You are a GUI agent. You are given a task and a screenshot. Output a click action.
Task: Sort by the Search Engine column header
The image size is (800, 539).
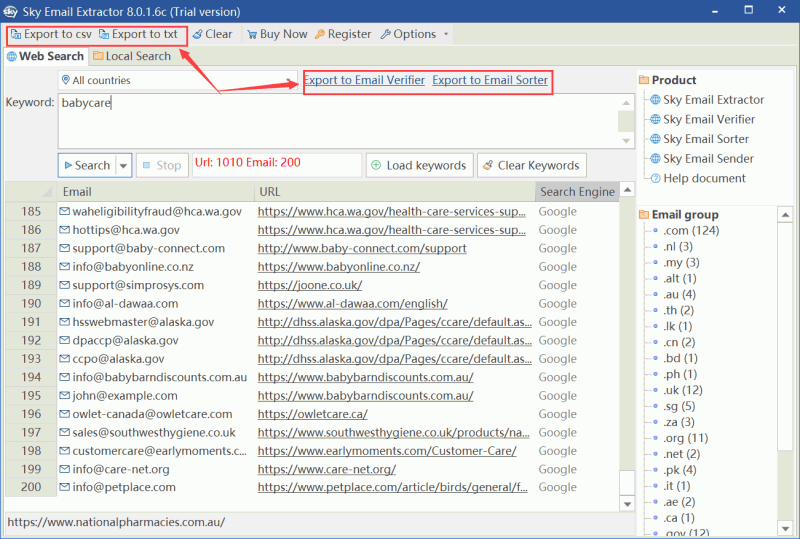577,192
